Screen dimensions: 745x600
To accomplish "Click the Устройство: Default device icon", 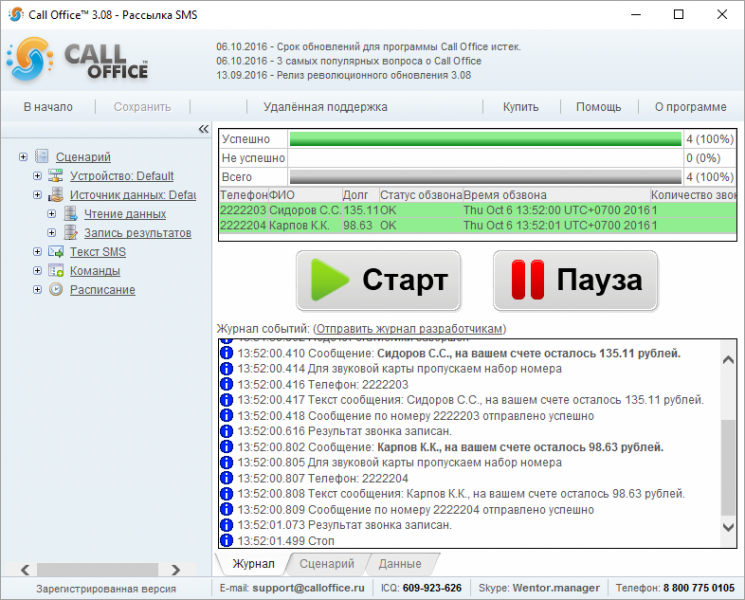I will click(56, 175).
